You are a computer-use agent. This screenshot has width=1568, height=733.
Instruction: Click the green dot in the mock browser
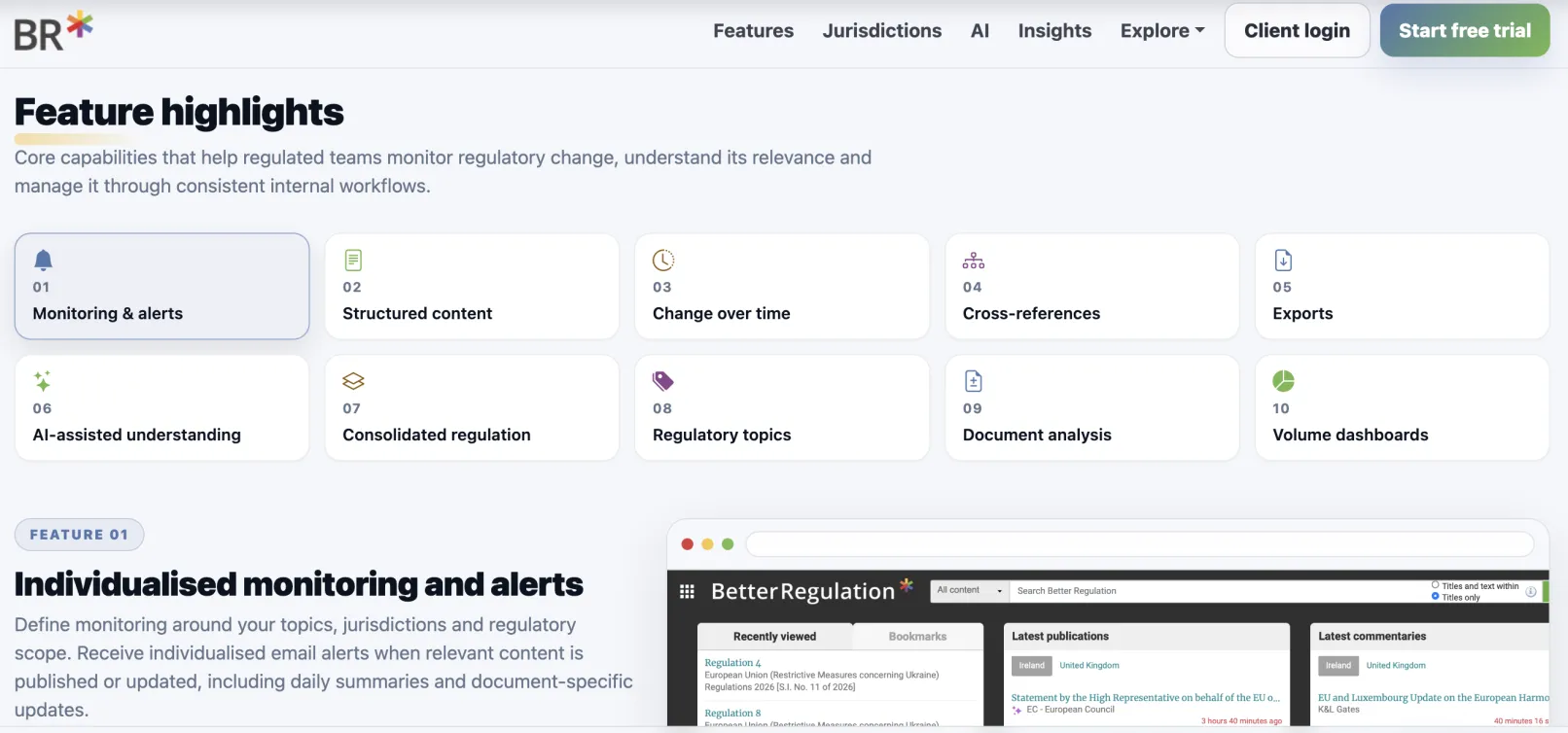728,544
